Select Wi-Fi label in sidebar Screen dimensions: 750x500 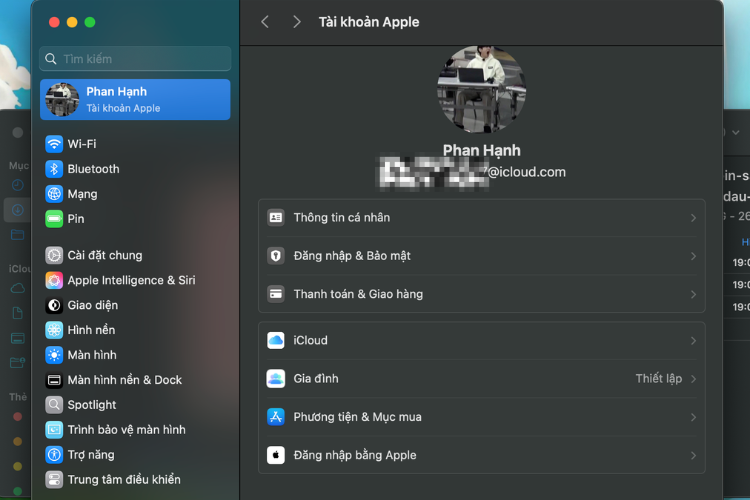click(82, 144)
